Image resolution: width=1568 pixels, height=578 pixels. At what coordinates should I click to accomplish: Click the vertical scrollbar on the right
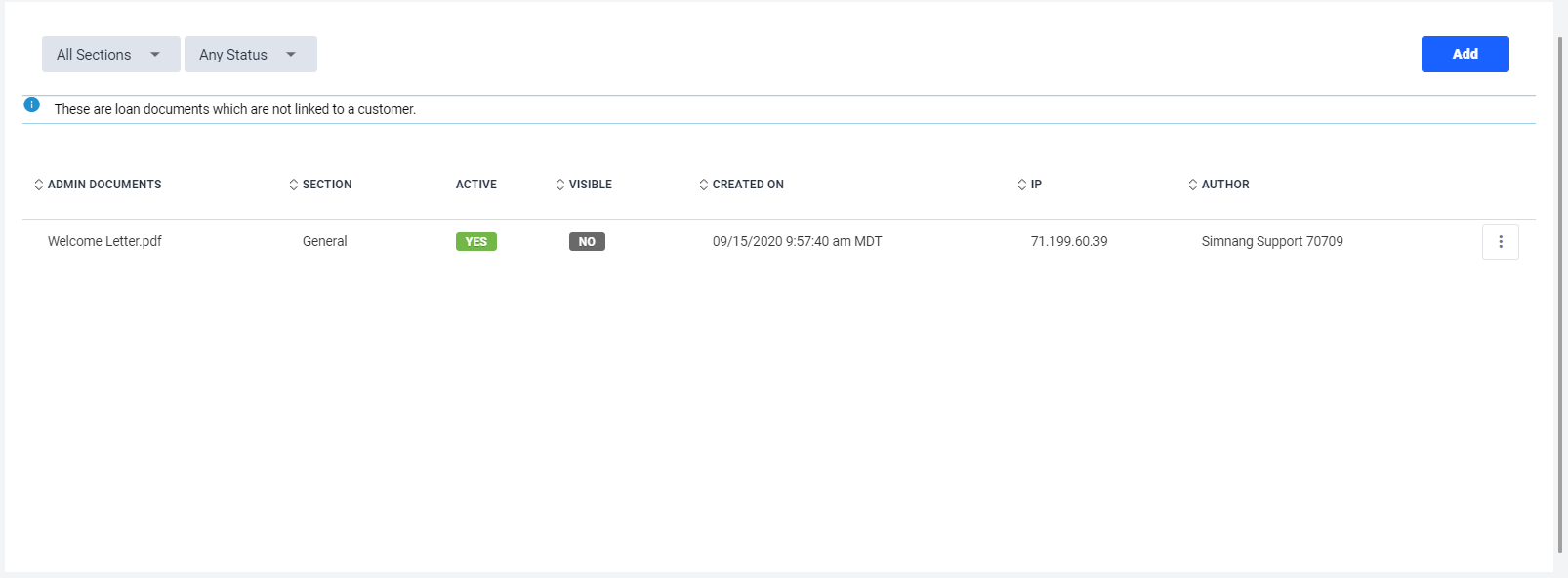tap(1561, 293)
